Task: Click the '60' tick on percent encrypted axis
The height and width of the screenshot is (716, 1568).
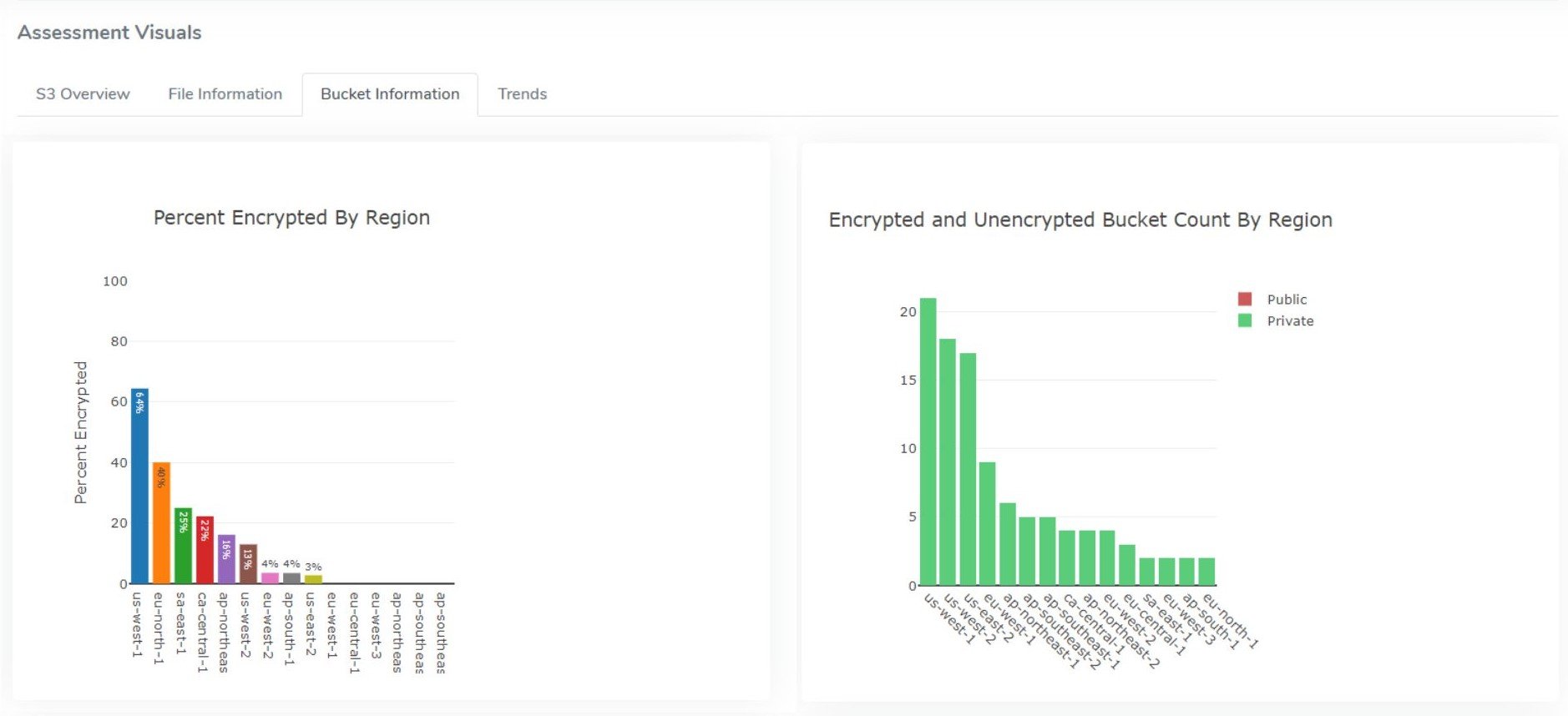Action: click(119, 401)
